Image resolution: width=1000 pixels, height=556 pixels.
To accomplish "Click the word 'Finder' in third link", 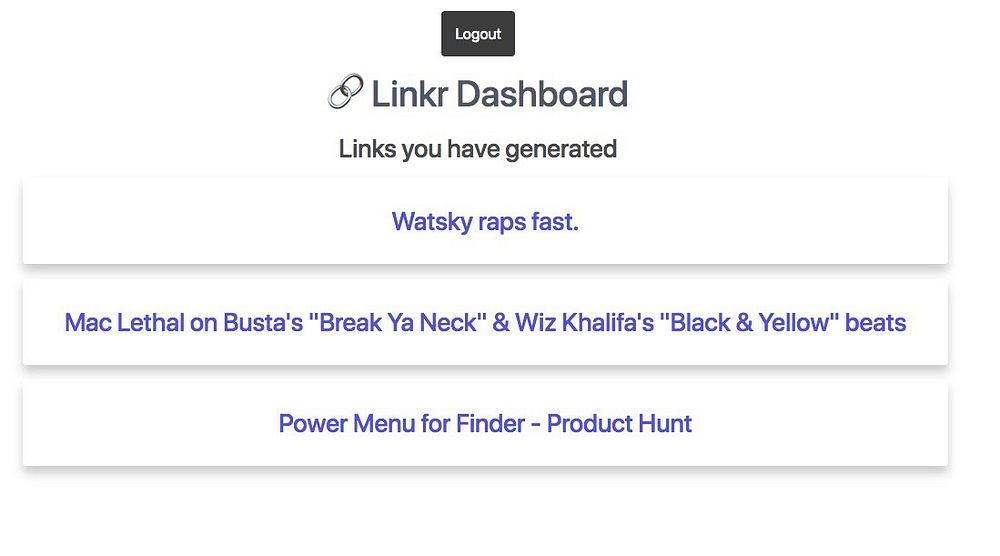I will pyautogui.click(x=489, y=423).
